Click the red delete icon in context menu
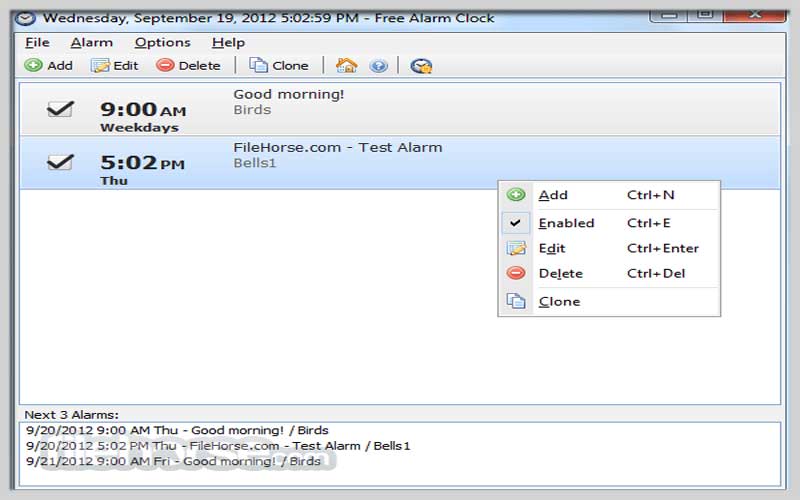800x500 pixels. [516, 273]
